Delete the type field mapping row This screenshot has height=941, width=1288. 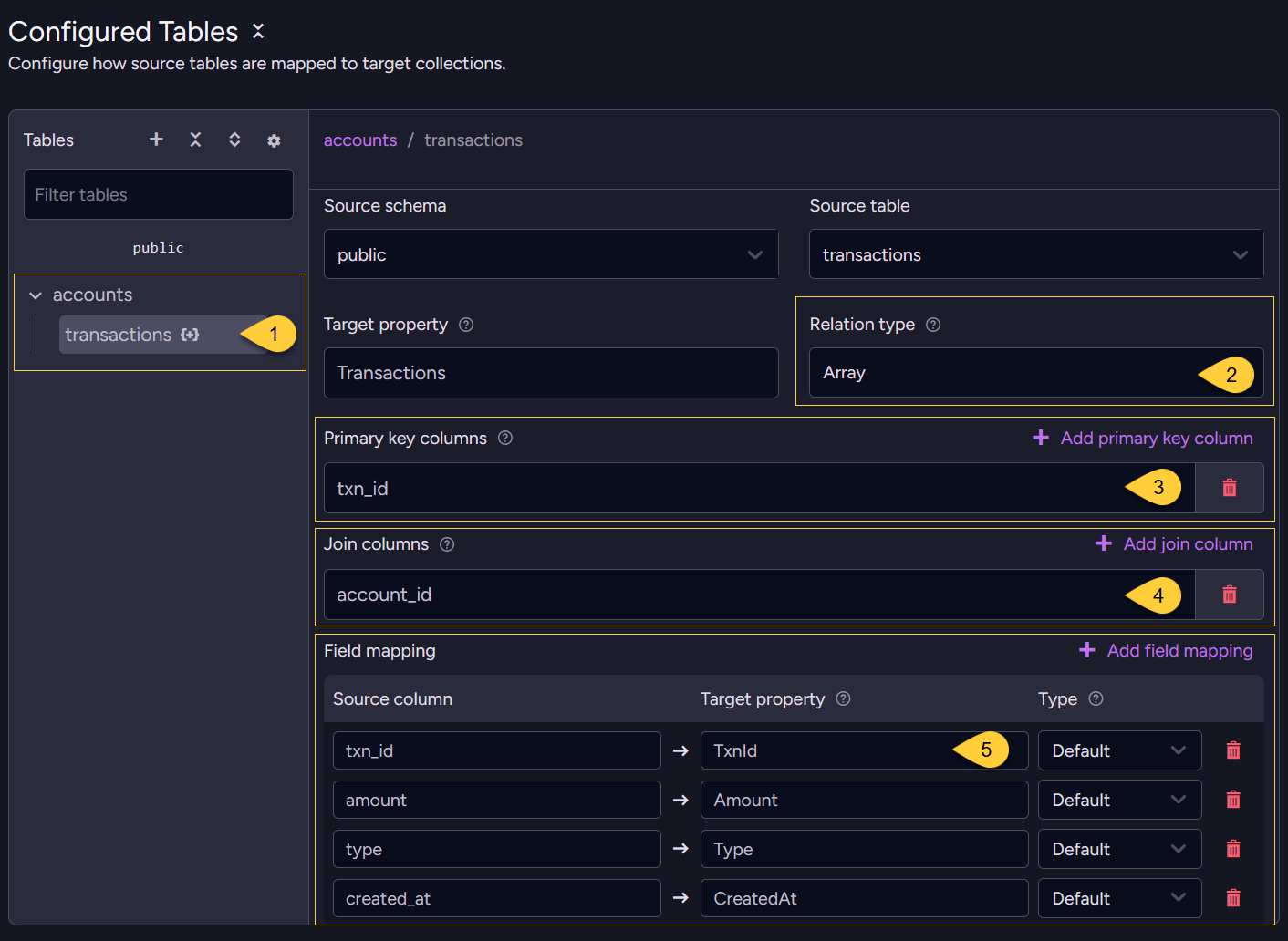[x=1233, y=849]
